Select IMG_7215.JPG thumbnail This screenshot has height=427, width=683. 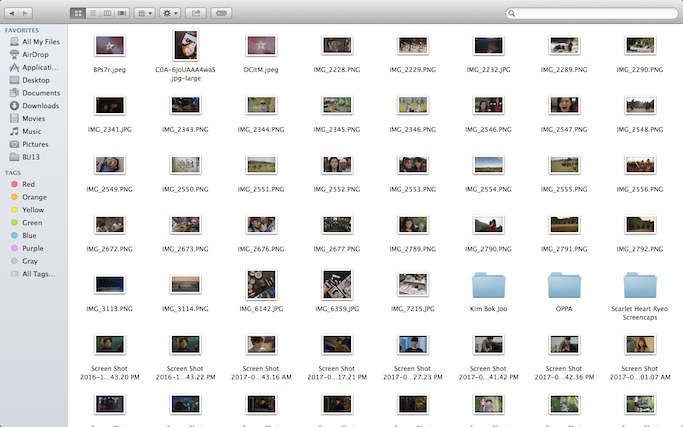(413, 285)
